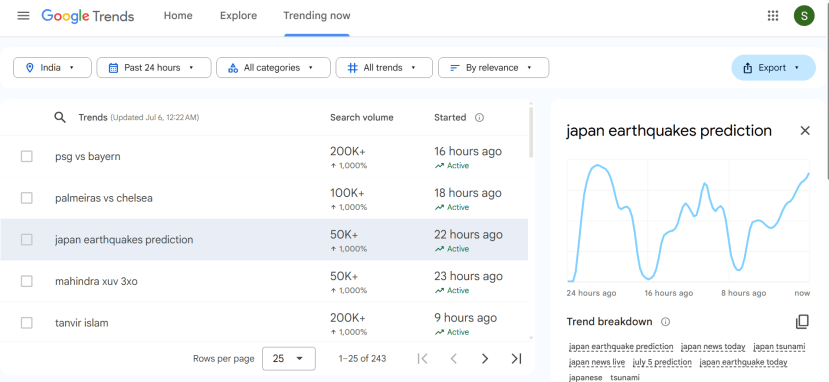The image size is (829, 382).
Task: Open the japan news today term
Action: pyautogui.click(x=713, y=347)
